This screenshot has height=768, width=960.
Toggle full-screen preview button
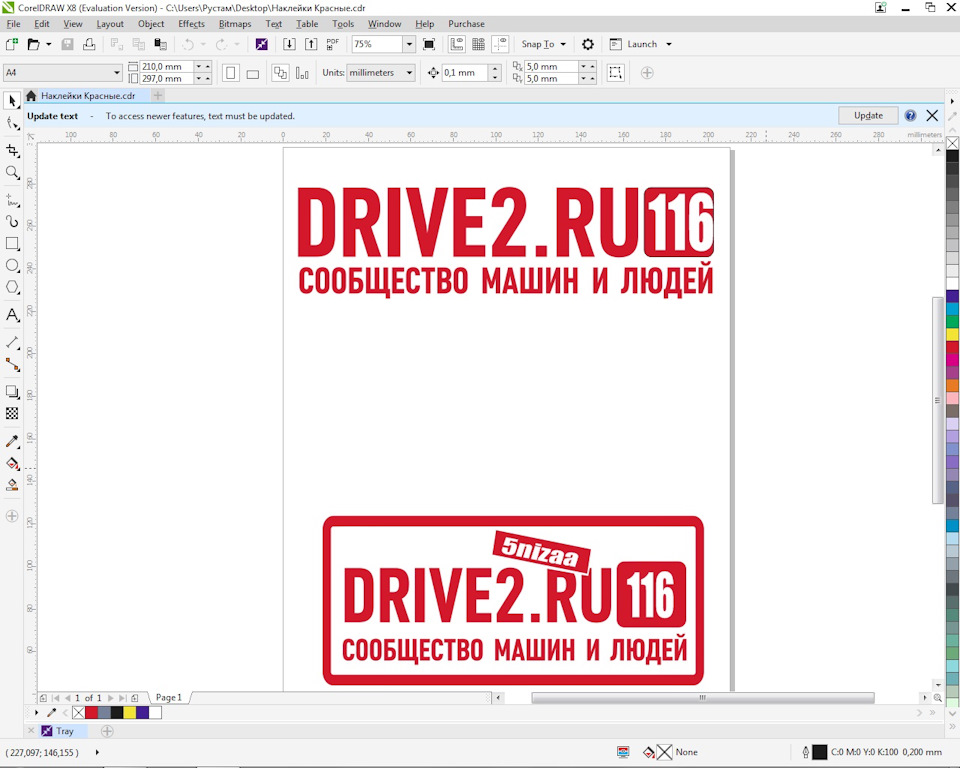(429, 44)
